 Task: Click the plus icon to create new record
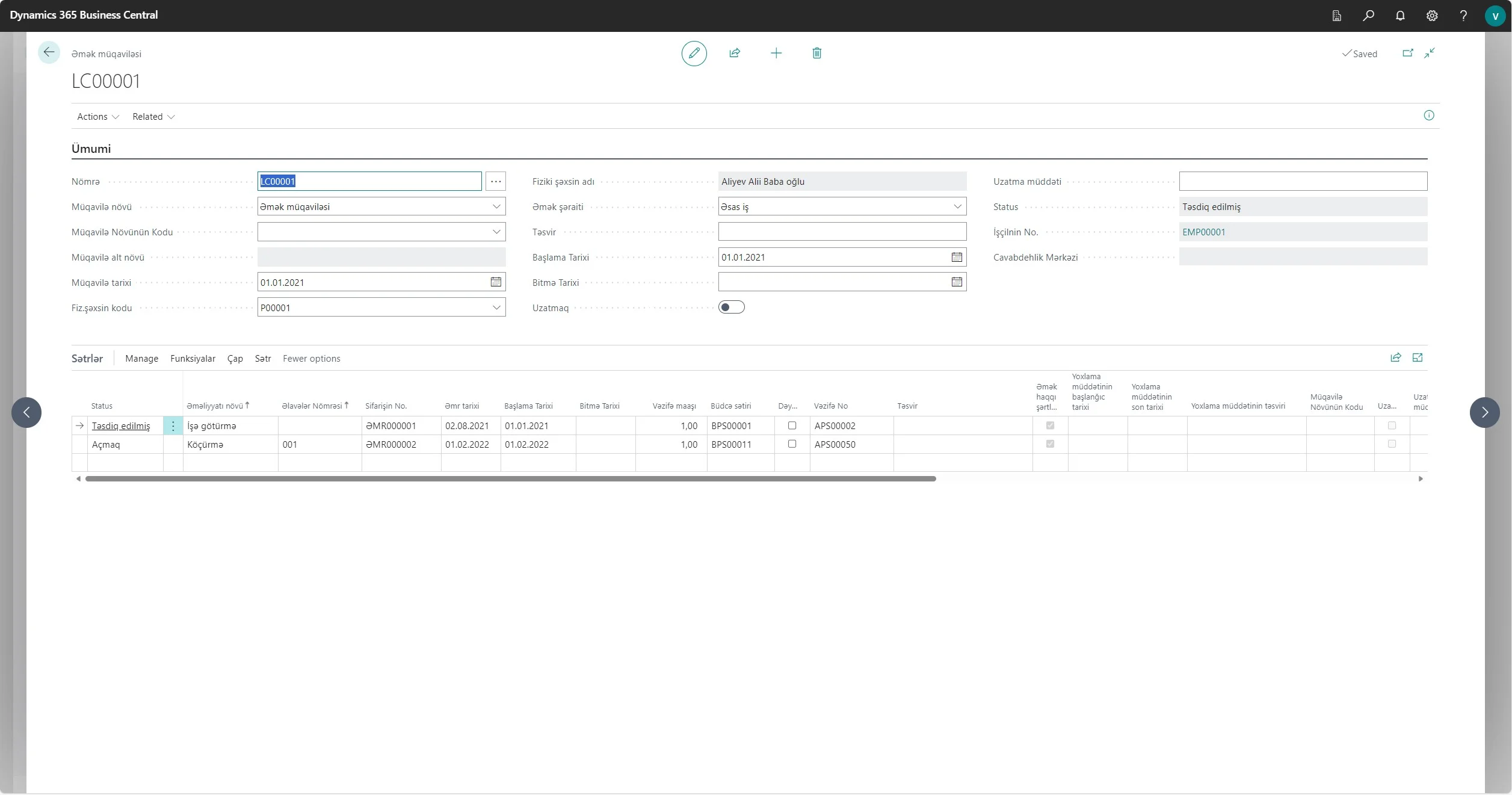click(776, 53)
